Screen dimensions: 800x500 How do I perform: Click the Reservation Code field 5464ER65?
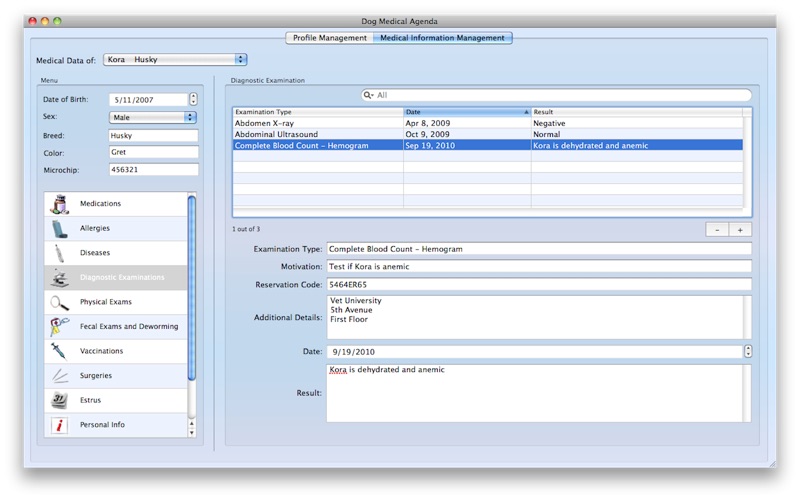coord(539,285)
